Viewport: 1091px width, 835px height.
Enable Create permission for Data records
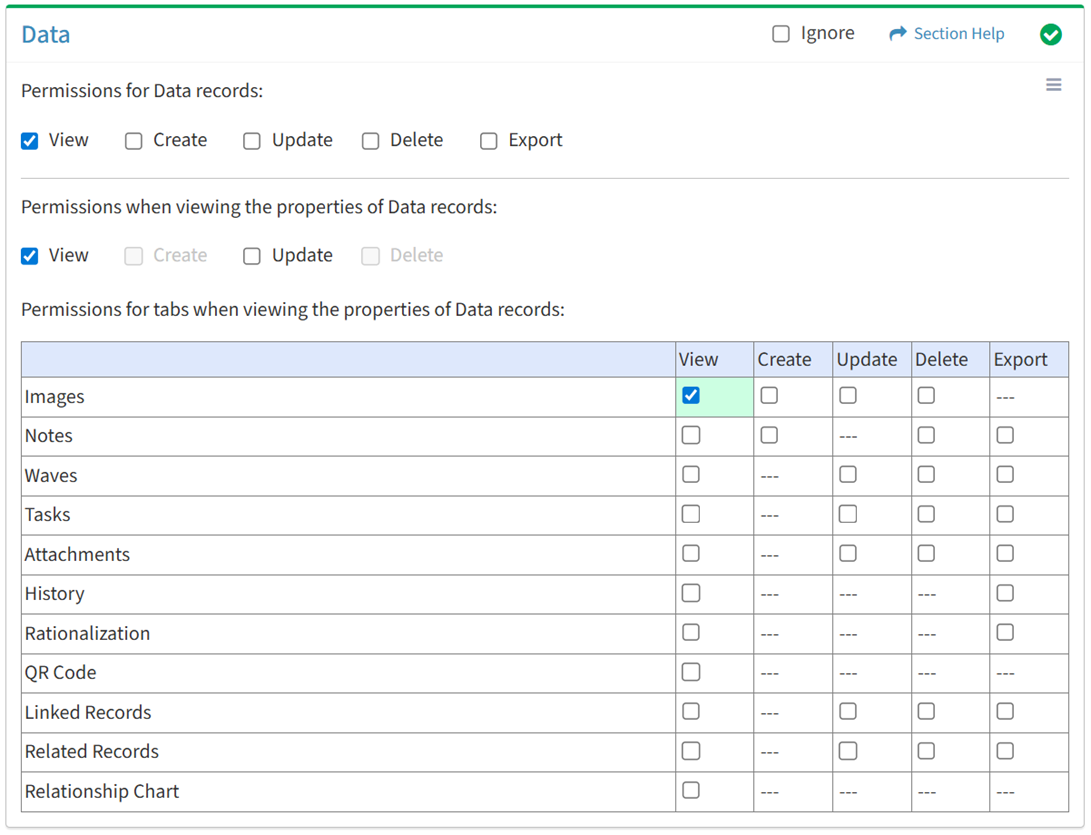pos(134,141)
